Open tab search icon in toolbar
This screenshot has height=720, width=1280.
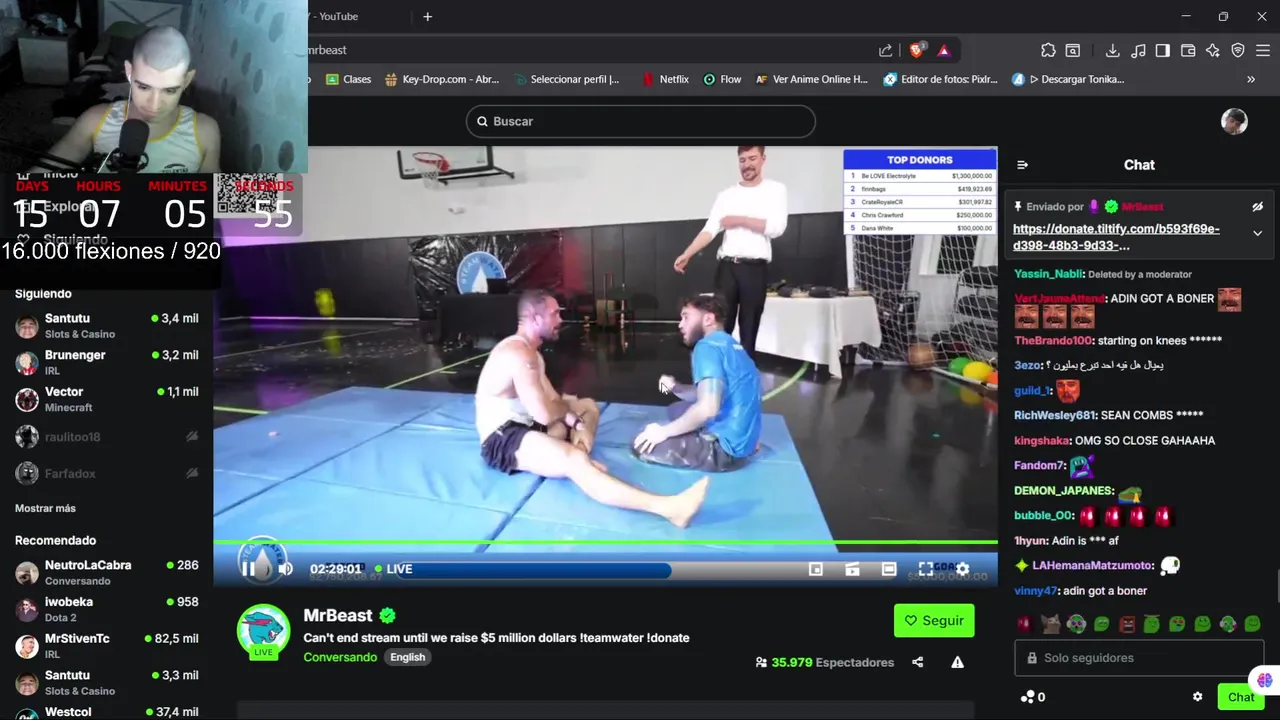pos(1073,50)
